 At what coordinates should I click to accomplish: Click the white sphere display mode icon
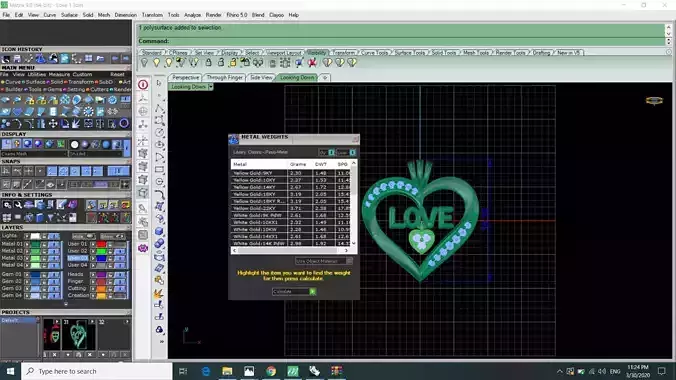tap(74, 144)
